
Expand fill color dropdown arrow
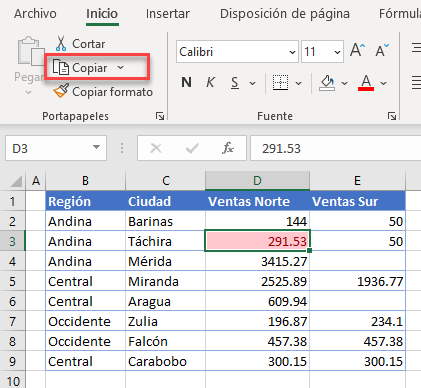(344, 83)
